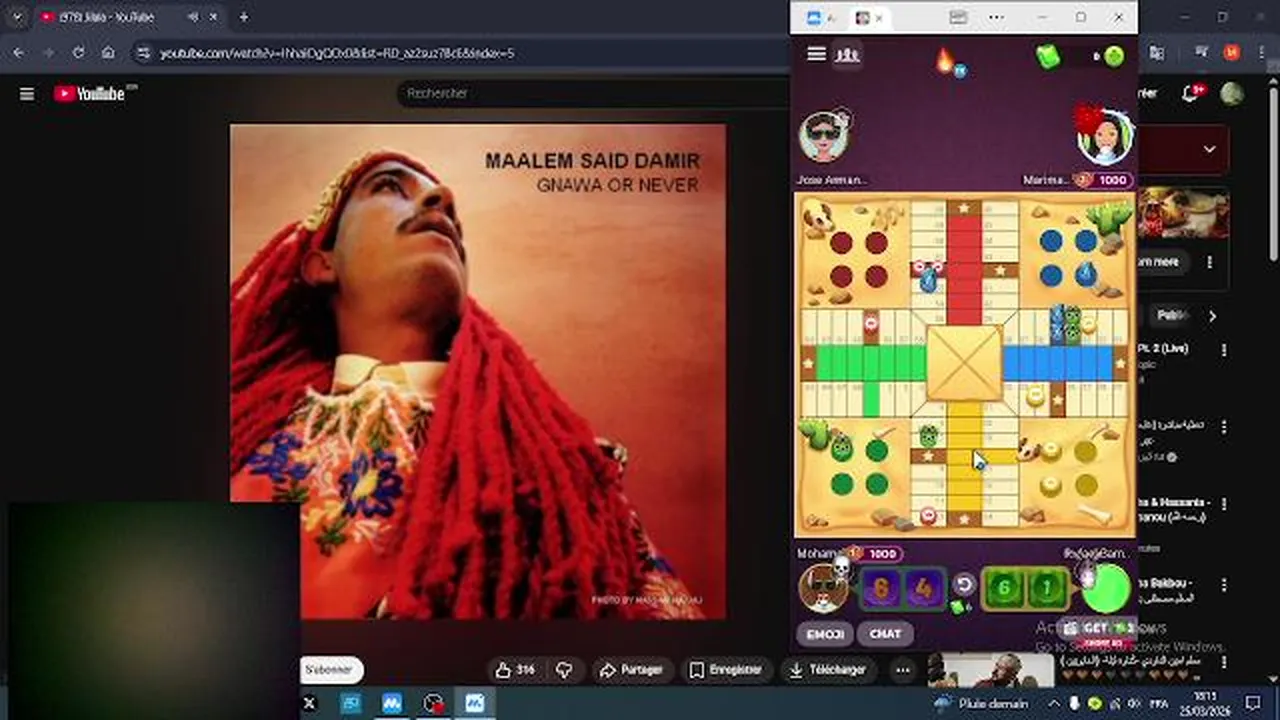
Task: Open the YouTube guide hamburger menu
Action: click(x=27, y=94)
